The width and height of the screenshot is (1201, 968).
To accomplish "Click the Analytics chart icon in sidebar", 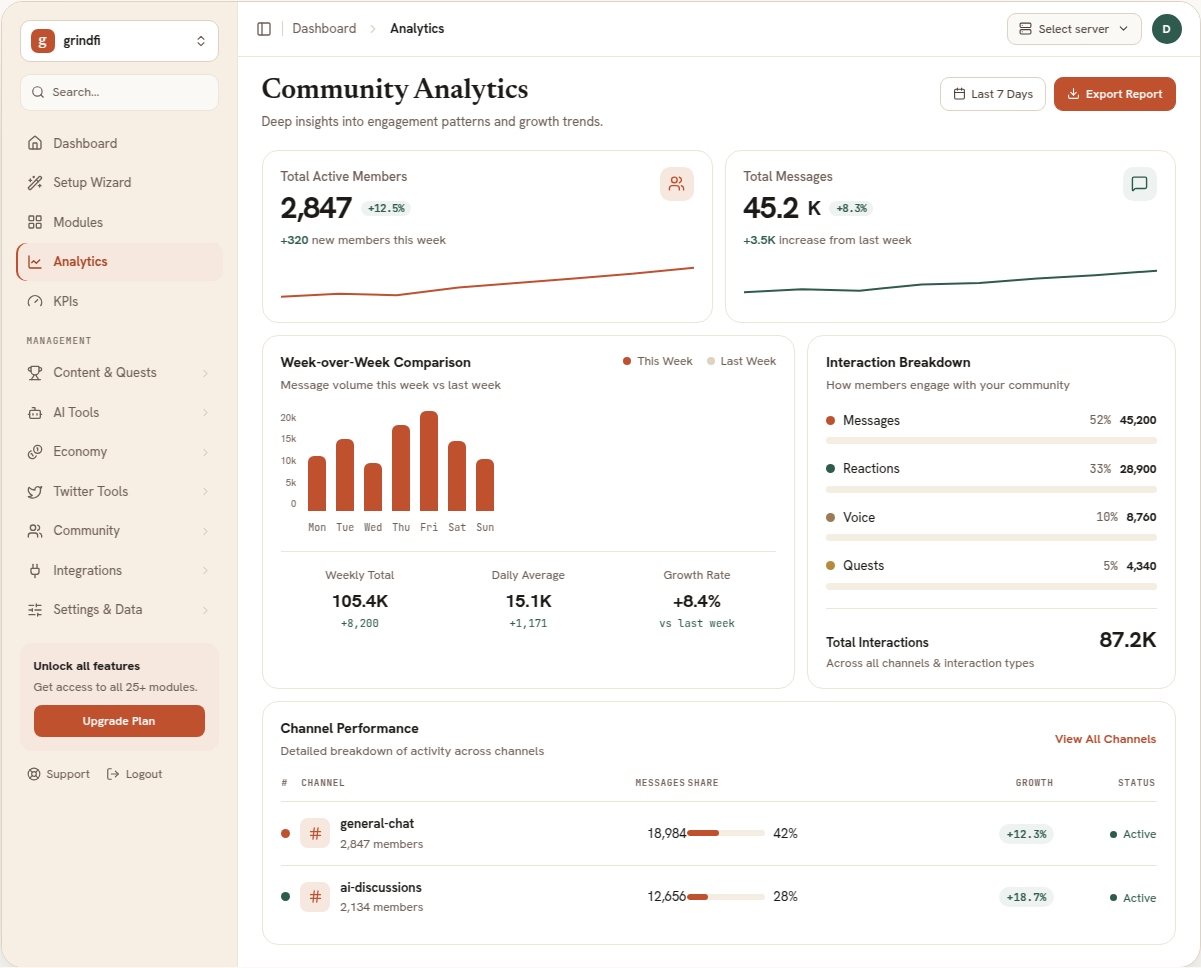I will point(35,262).
